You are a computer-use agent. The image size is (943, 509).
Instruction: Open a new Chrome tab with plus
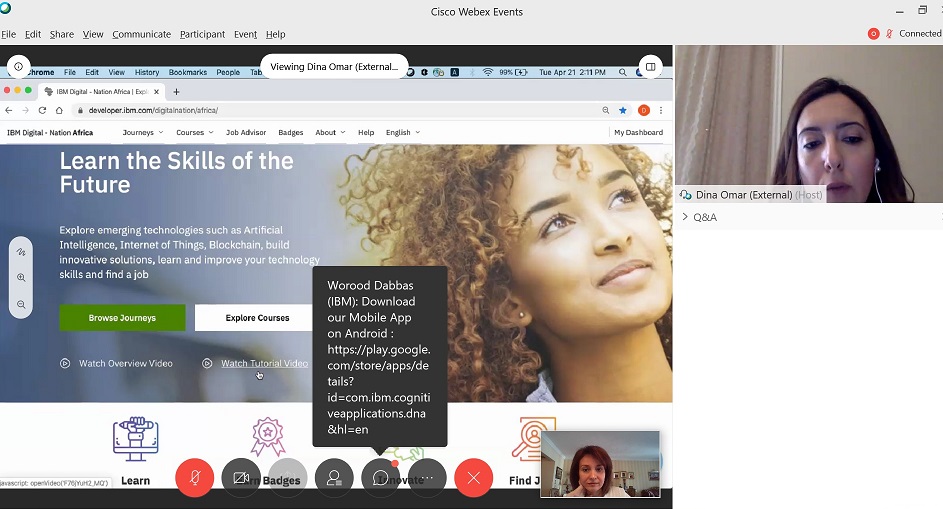pyautogui.click(x=176, y=91)
